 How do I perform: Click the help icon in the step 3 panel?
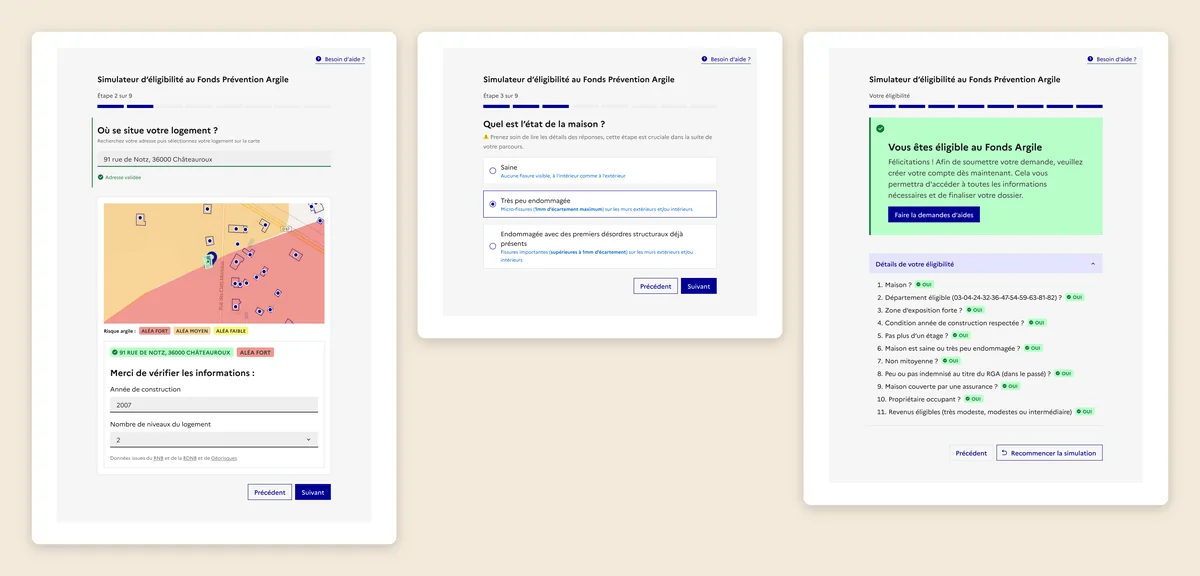pyautogui.click(x=704, y=59)
